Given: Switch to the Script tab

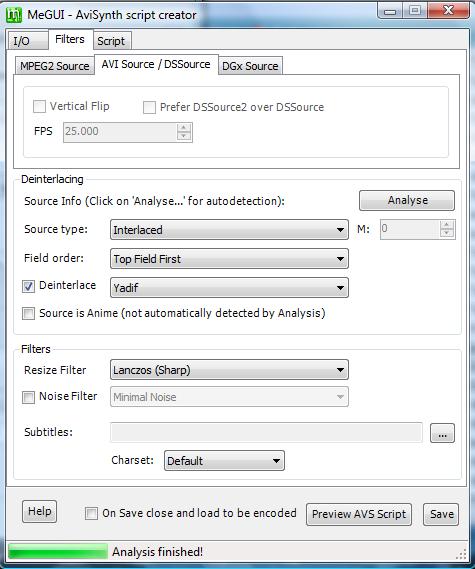Looking at the screenshot, I should tap(112, 41).
